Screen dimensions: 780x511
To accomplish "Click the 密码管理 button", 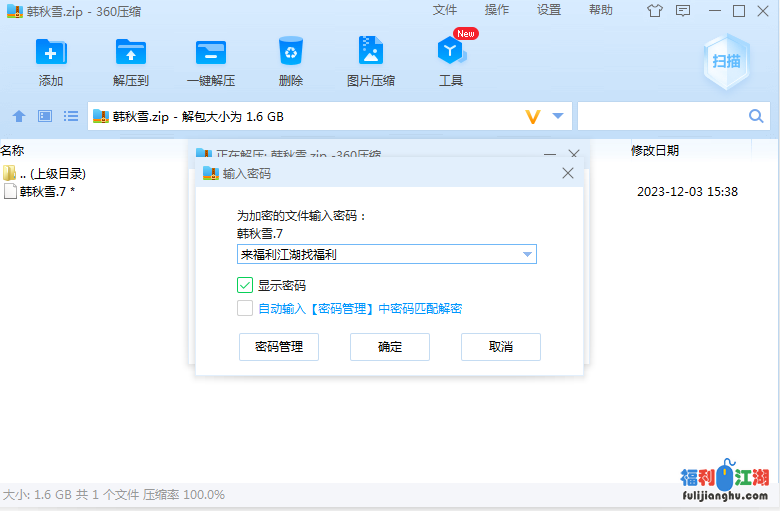I will (x=279, y=347).
